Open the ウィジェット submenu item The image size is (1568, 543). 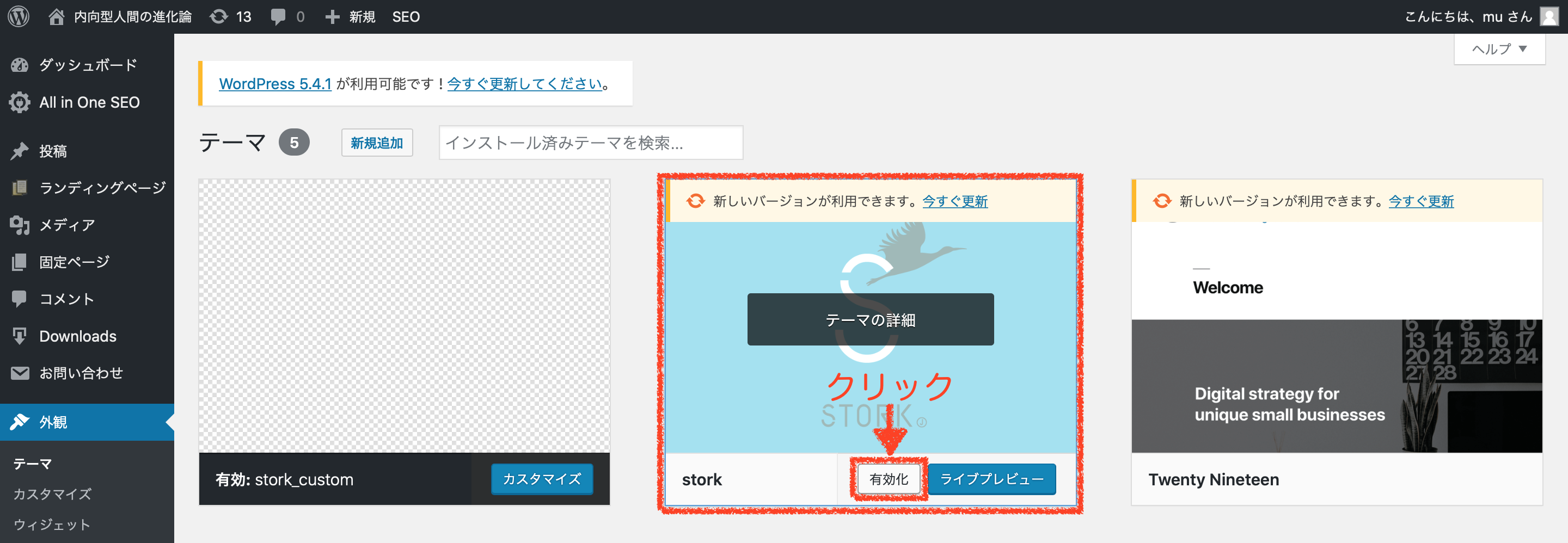point(52,524)
